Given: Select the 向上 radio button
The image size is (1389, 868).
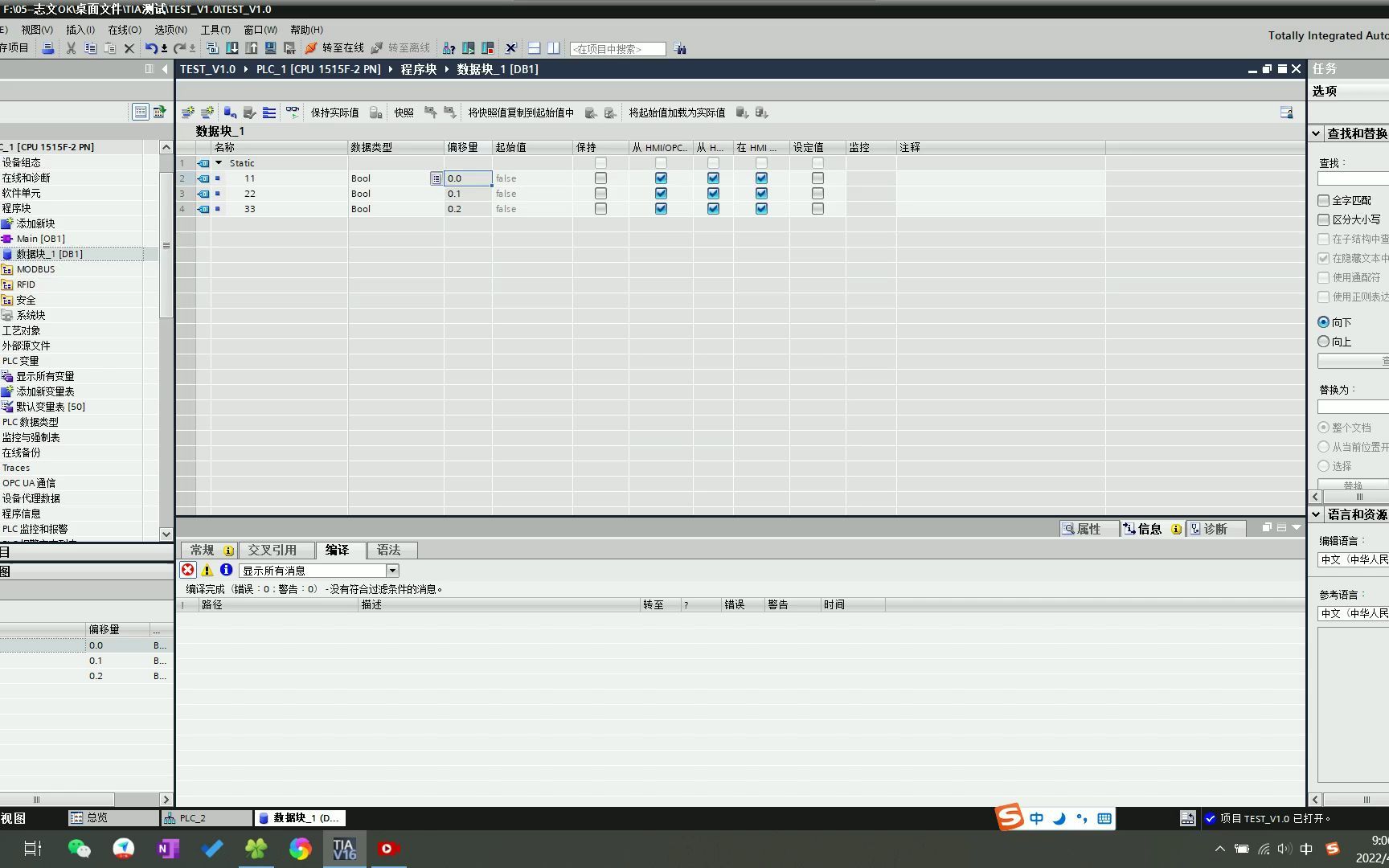Looking at the screenshot, I should click(x=1323, y=342).
